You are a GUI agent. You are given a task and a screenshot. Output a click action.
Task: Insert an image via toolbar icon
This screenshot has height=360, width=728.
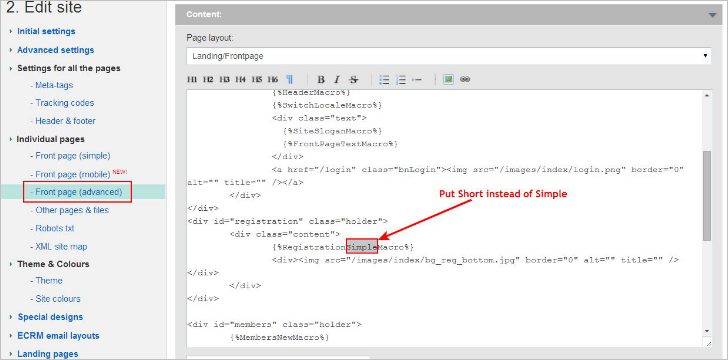448,79
